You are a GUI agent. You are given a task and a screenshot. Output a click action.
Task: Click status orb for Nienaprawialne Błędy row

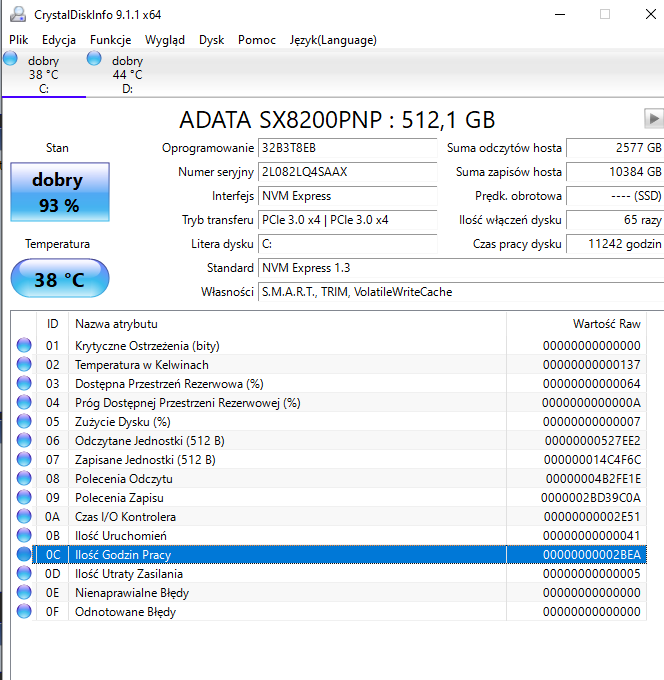point(24,593)
